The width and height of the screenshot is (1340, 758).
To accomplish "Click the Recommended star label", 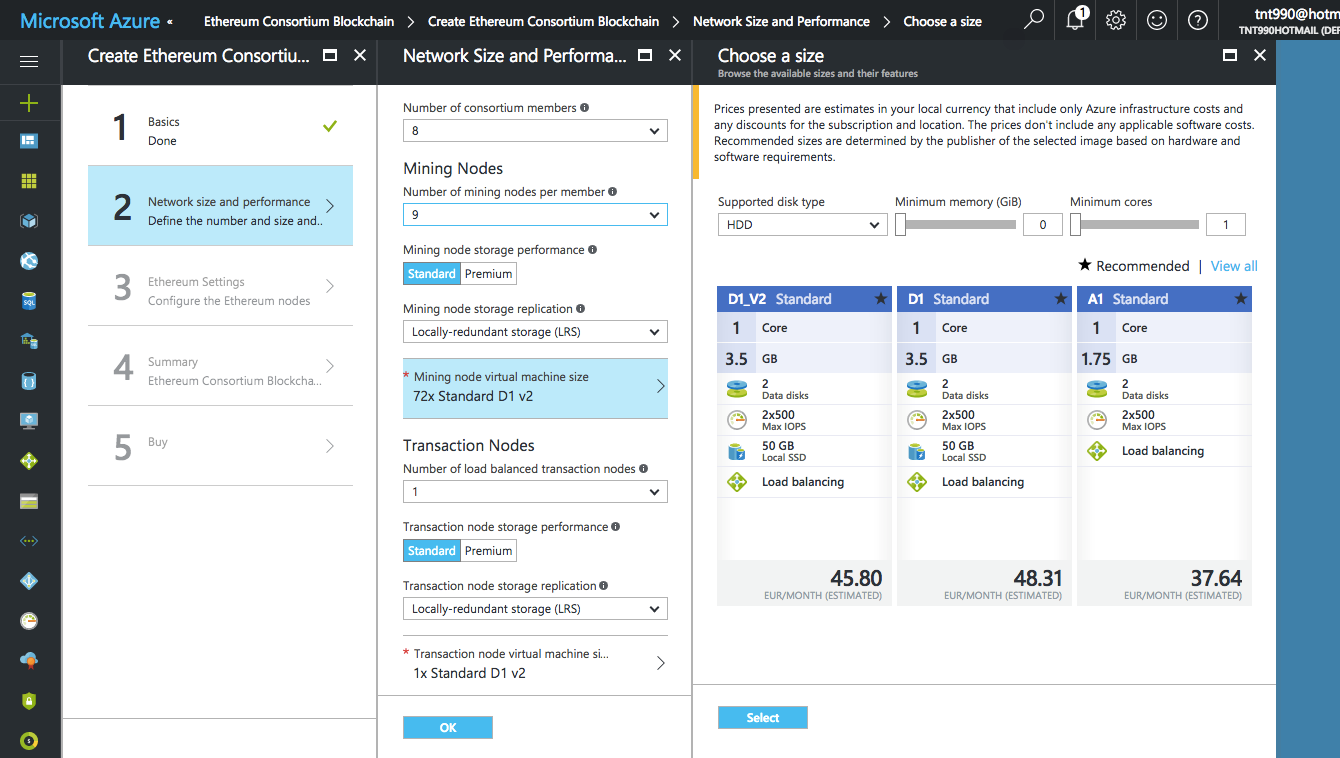I will (x=1134, y=266).
